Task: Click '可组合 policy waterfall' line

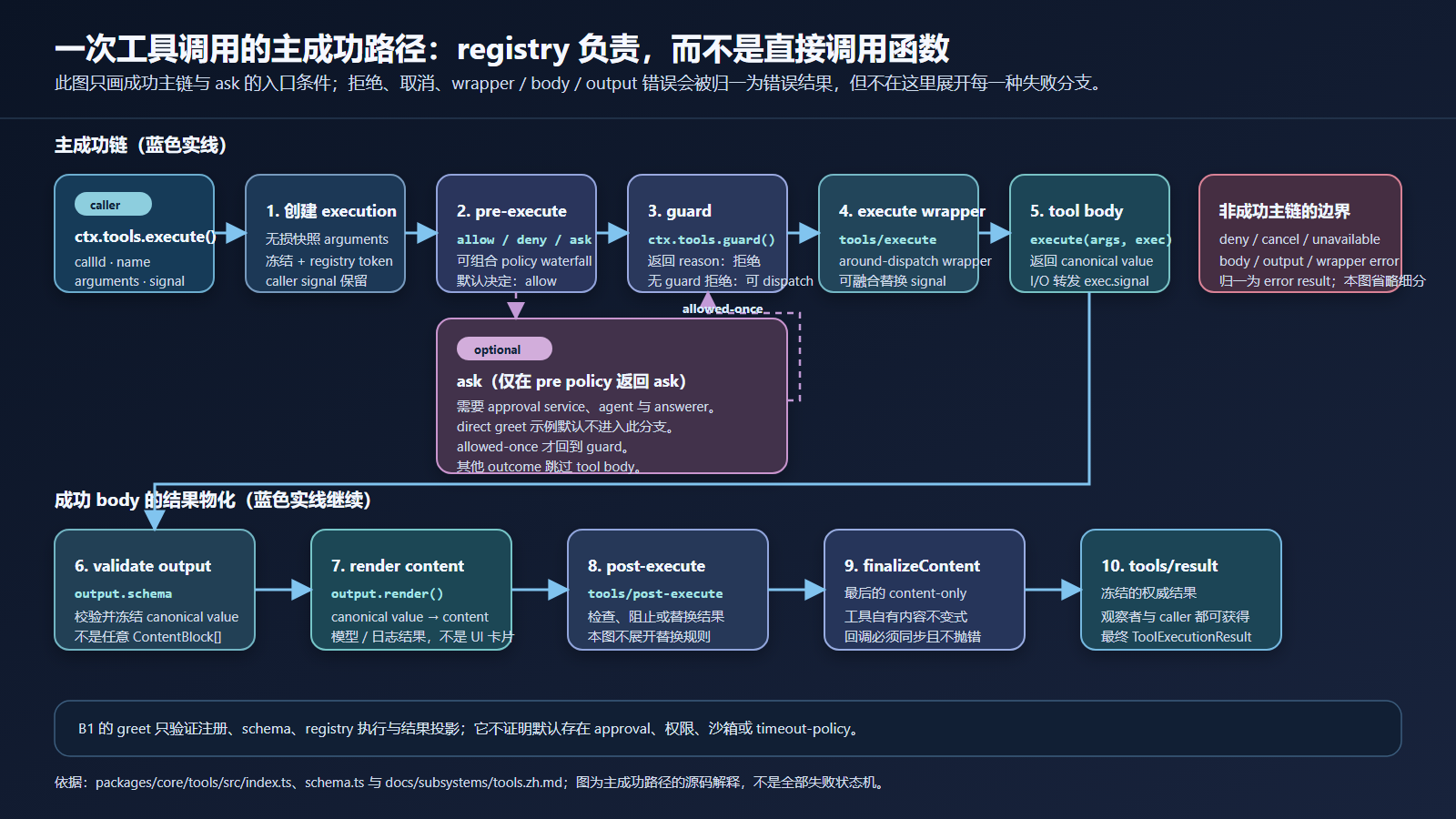Action: point(524,261)
